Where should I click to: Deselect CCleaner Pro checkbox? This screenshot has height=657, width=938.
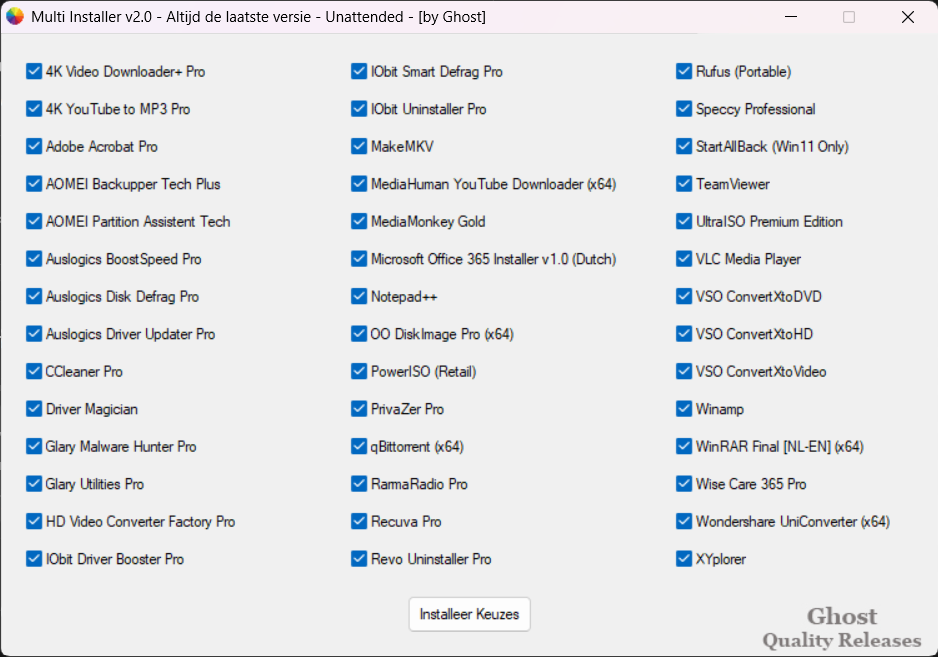[34, 372]
